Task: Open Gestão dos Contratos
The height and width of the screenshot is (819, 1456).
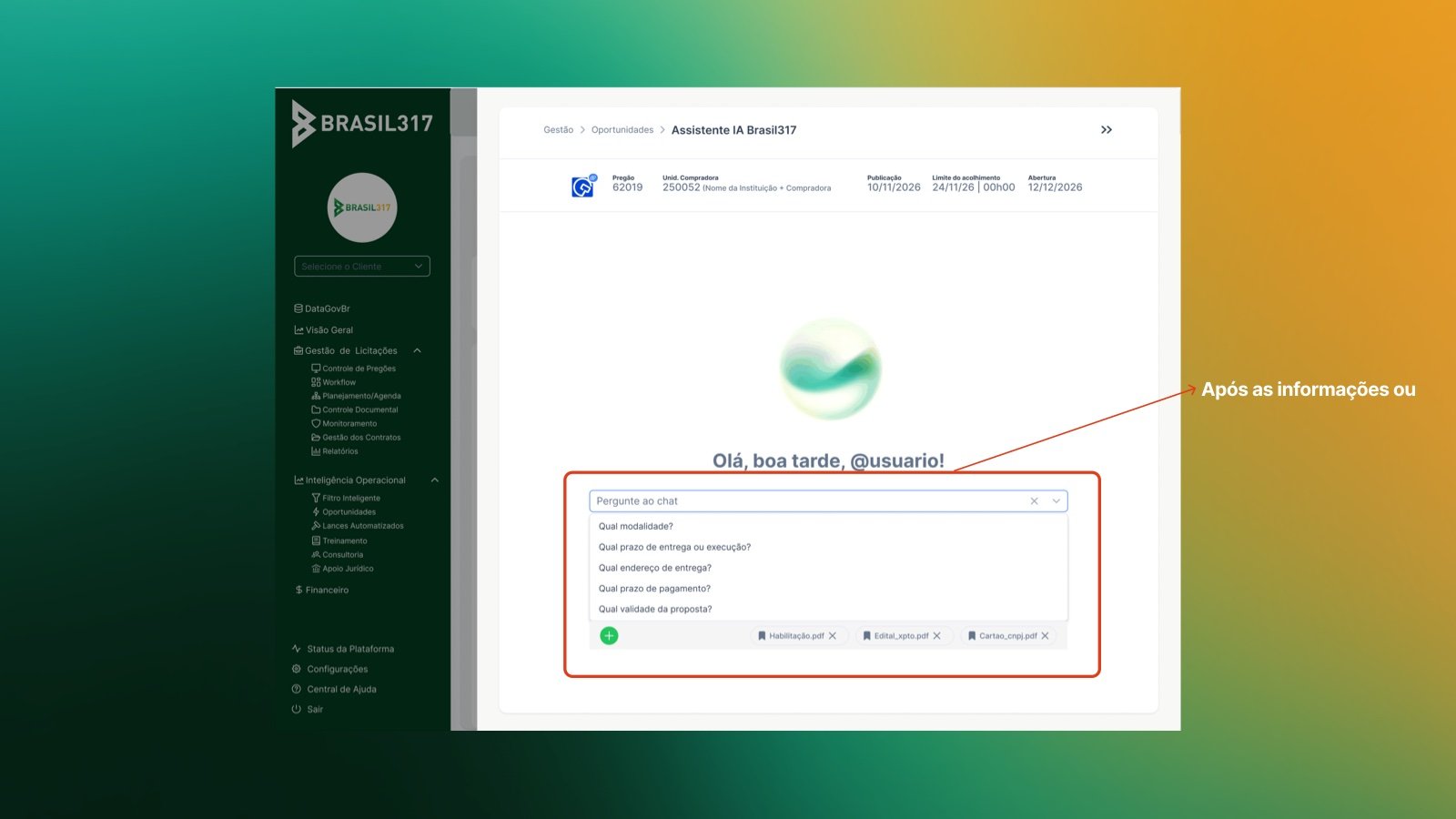Action: click(356, 438)
